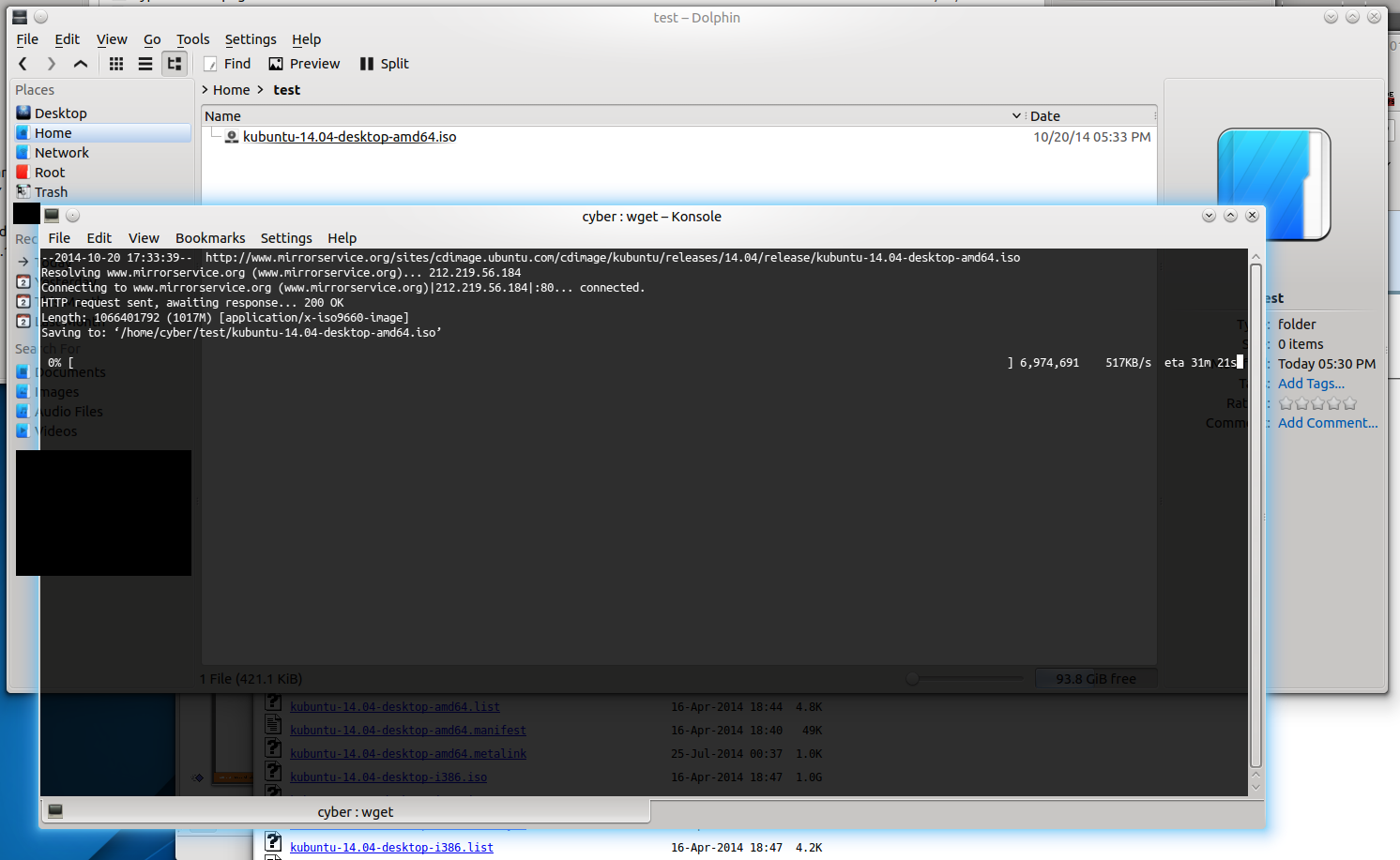The image size is (1400, 860).
Task: Click Home in the breadcrumb path
Action: point(231,90)
